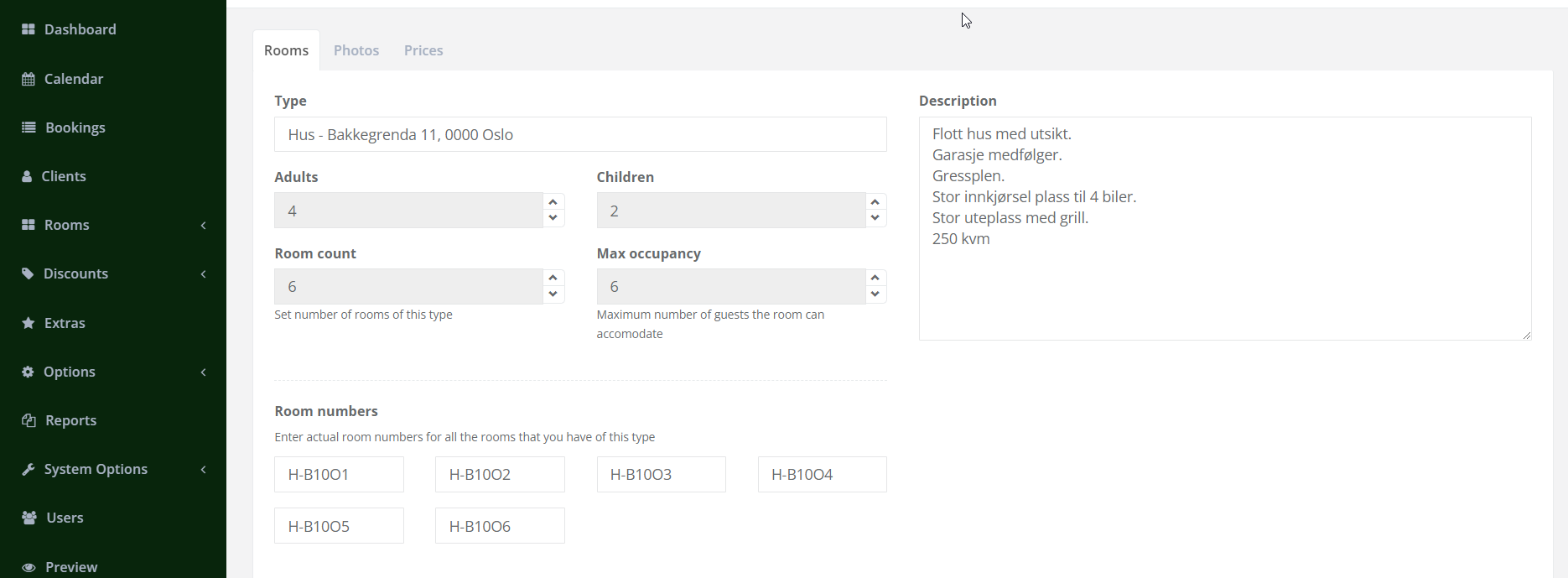The width and height of the screenshot is (1568, 578).
Task: Click the Extras star icon
Action: pyautogui.click(x=29, y=323)
